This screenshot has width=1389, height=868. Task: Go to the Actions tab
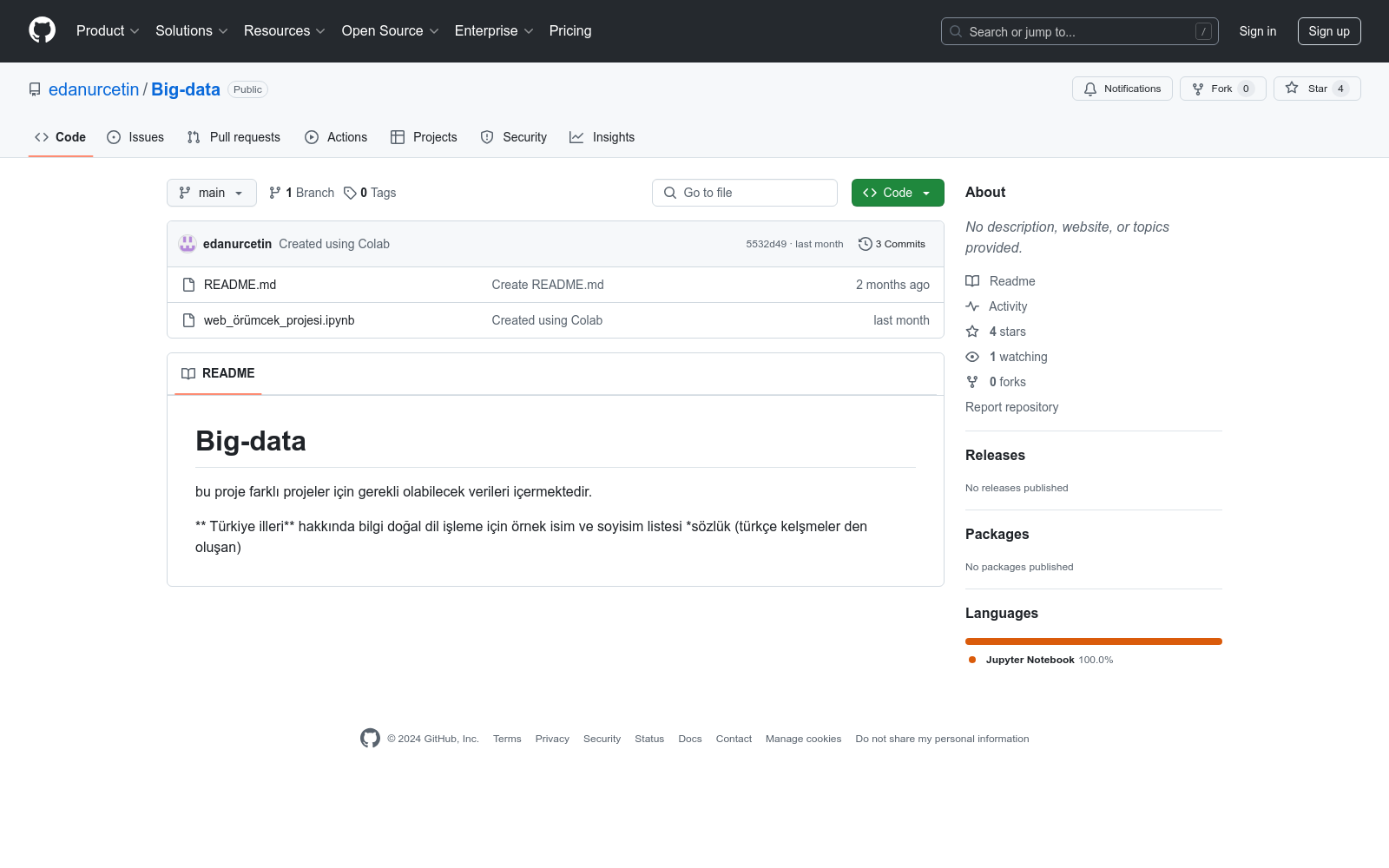(x=336, y=137)
